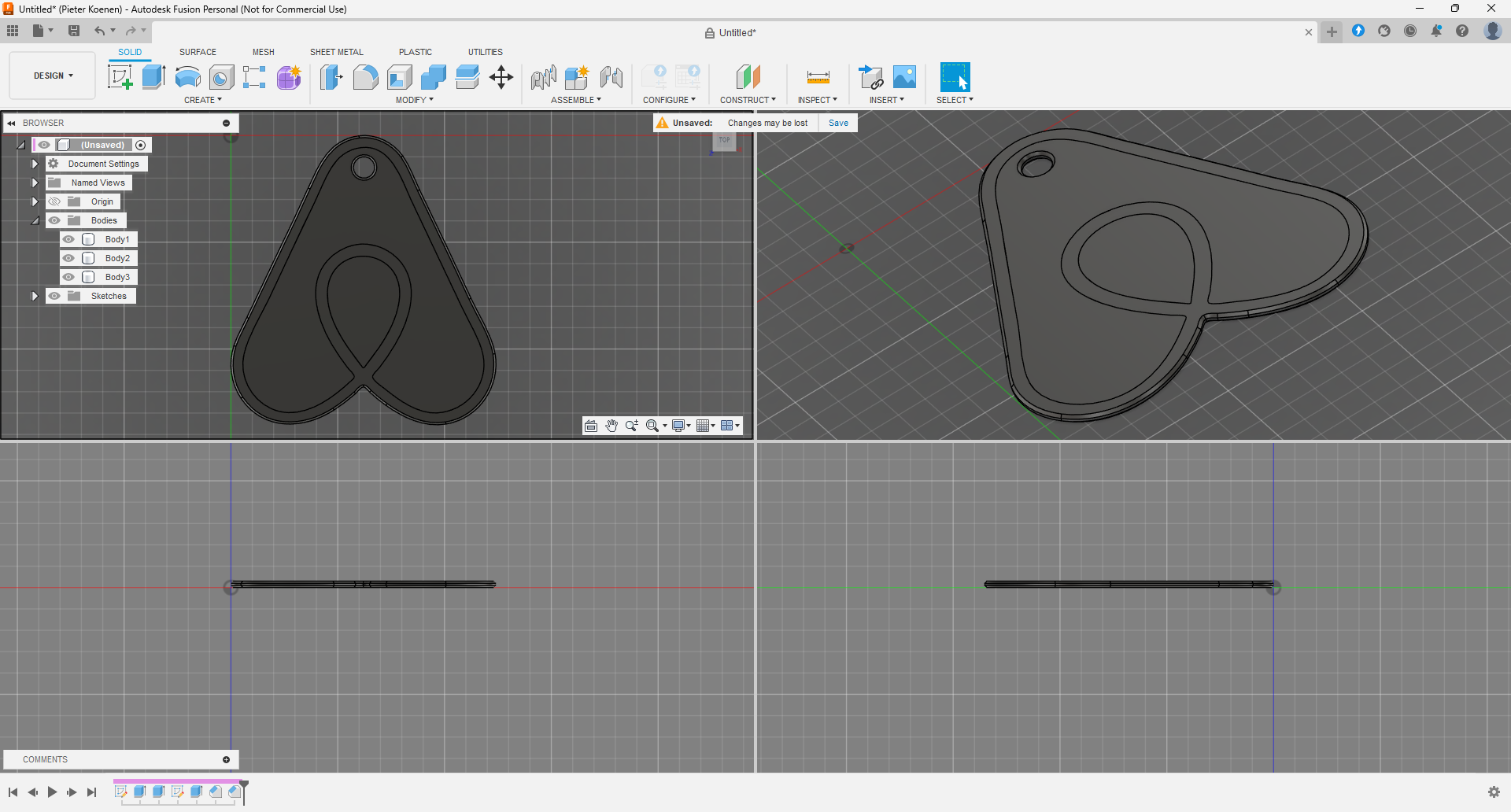Click the Offset Plane construct icon
Screen dimensions: 1511x812
pos(748,77)
